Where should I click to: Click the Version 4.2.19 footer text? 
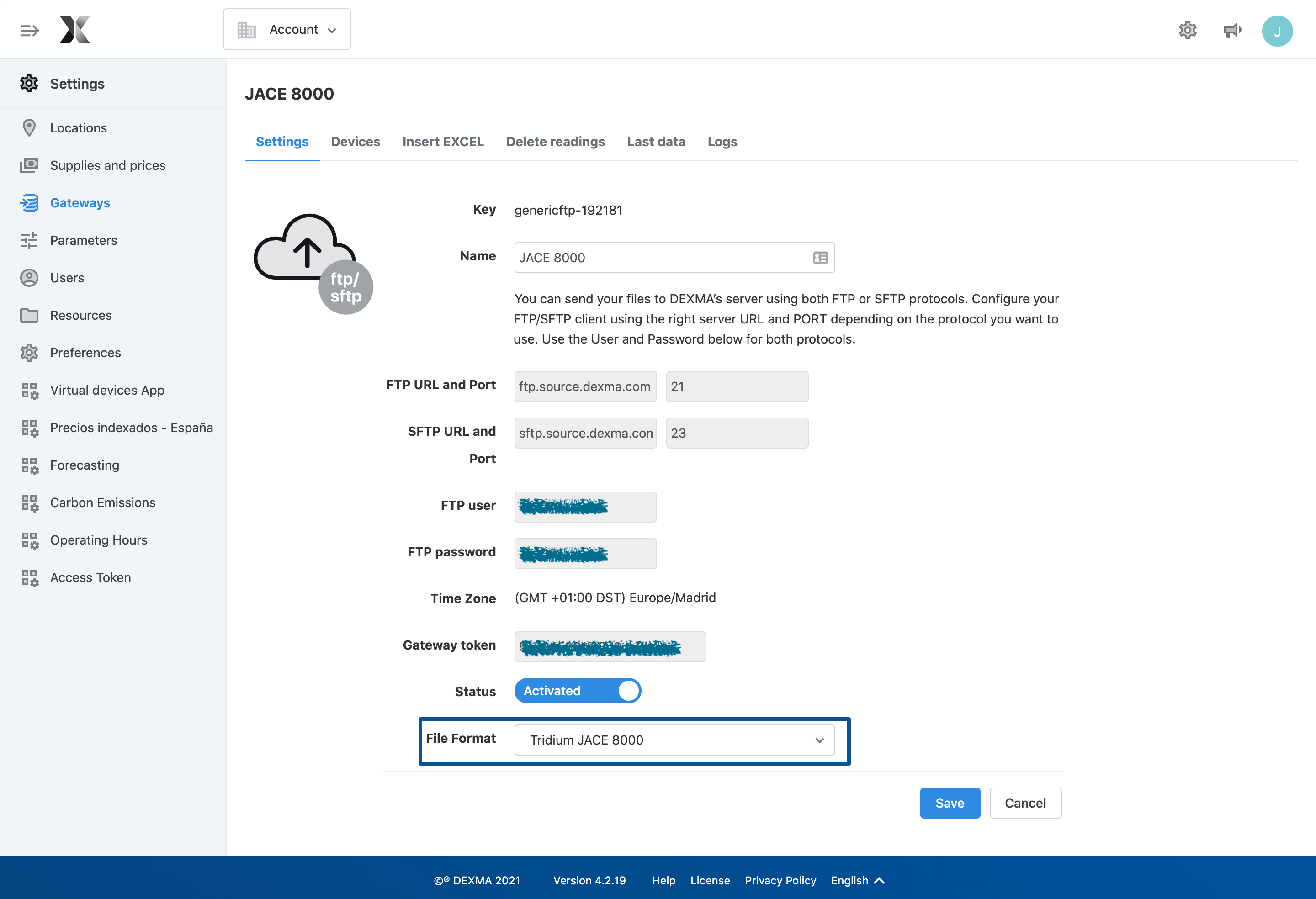tap(589, 880)
